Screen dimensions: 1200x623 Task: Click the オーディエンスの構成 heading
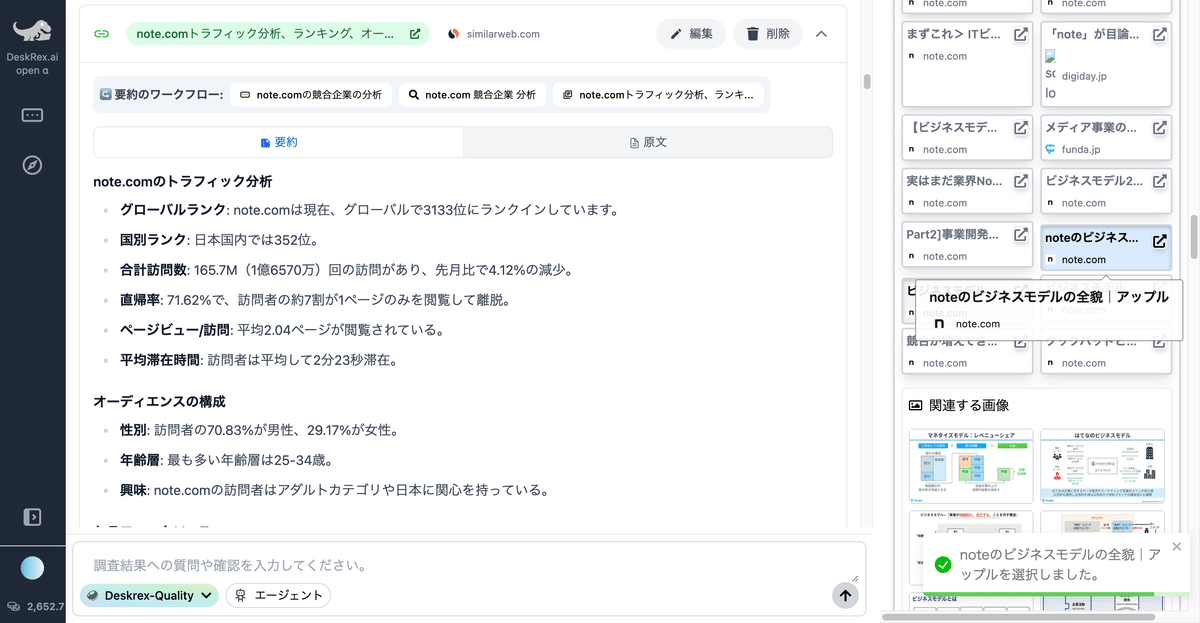click(x=159, y=401)
